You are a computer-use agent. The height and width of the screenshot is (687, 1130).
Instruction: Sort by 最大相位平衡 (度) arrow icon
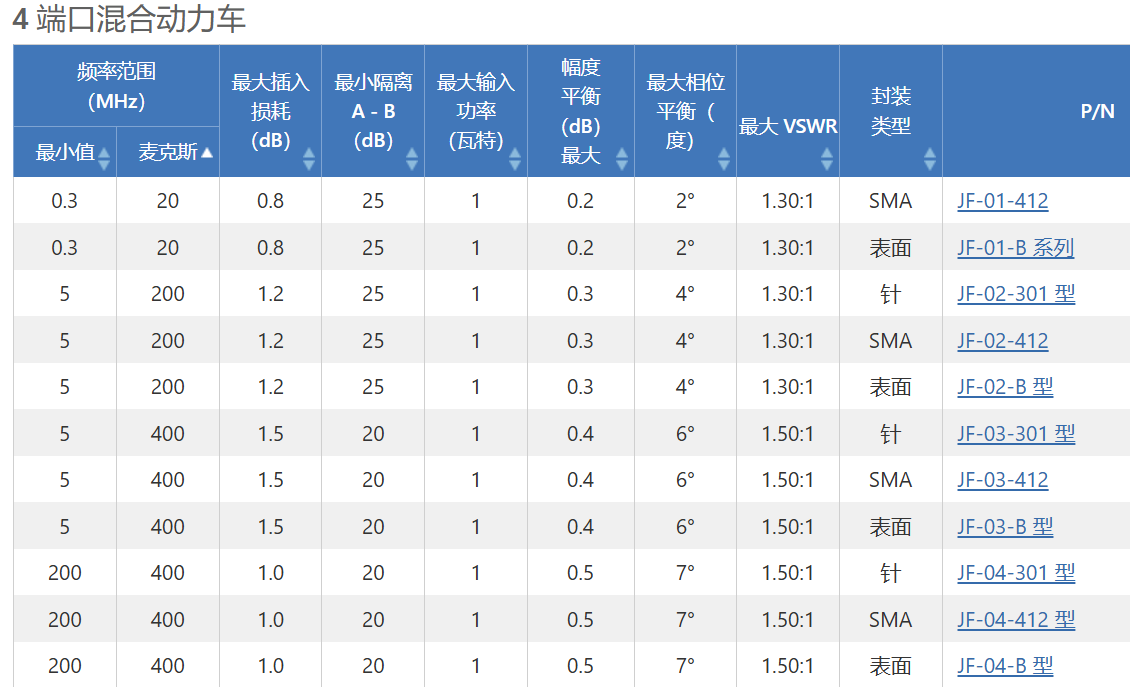click(x=724, y=159)
